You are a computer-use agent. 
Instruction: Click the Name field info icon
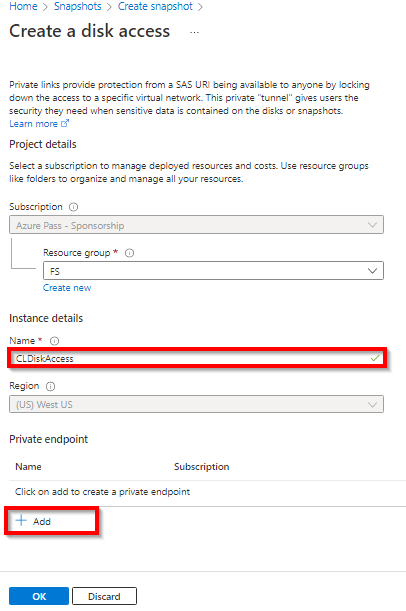[54, 341]
